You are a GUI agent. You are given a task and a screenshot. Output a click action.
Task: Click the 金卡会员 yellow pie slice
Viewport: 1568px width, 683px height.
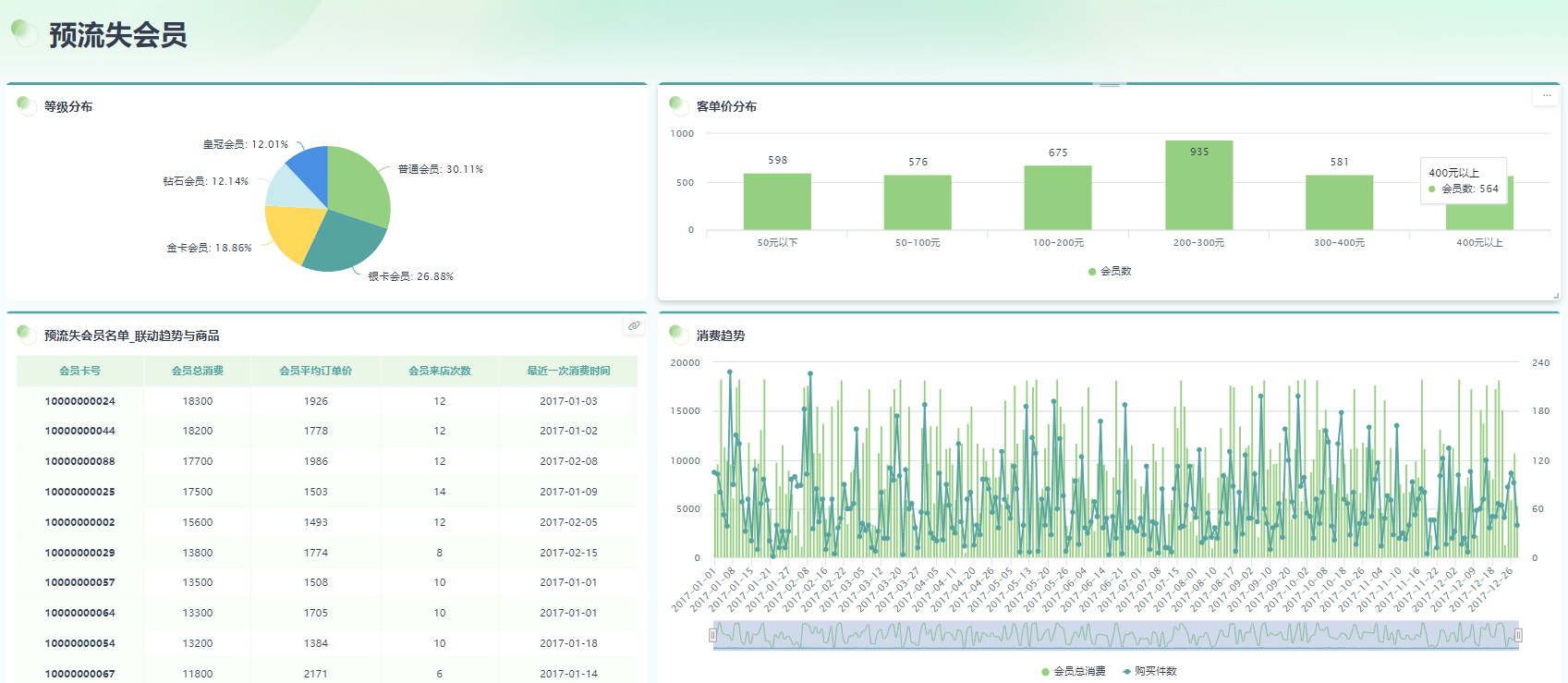[x=293, y=231]
